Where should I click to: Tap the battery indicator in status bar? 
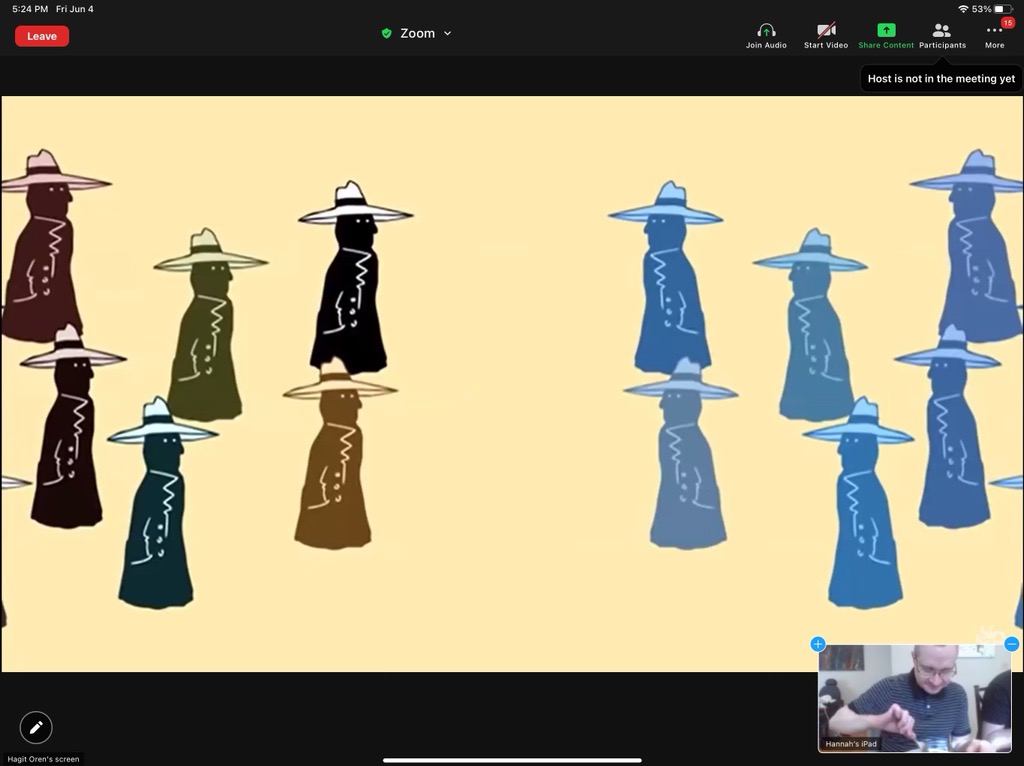tap(1002, 9)
